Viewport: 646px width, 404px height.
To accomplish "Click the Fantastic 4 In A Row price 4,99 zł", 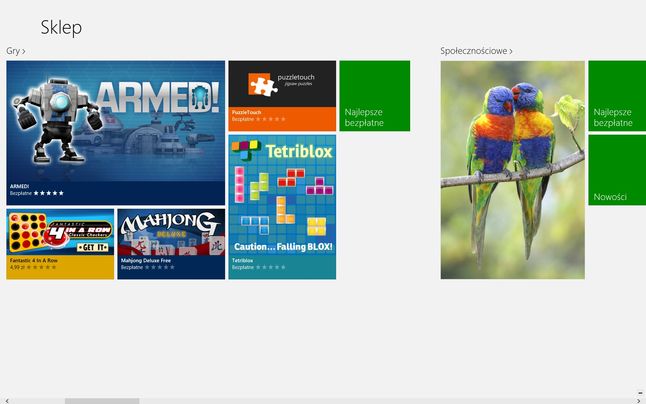I will pyautogui.click(x=17, y=267).
